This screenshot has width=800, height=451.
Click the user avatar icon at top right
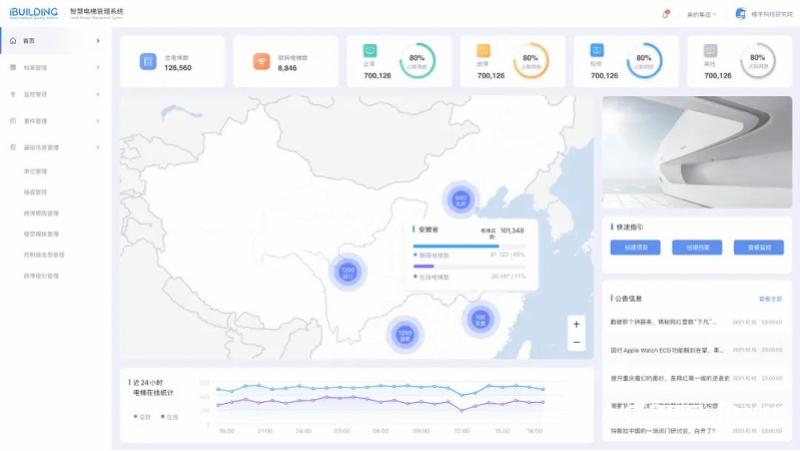click(x=741, y=14)
